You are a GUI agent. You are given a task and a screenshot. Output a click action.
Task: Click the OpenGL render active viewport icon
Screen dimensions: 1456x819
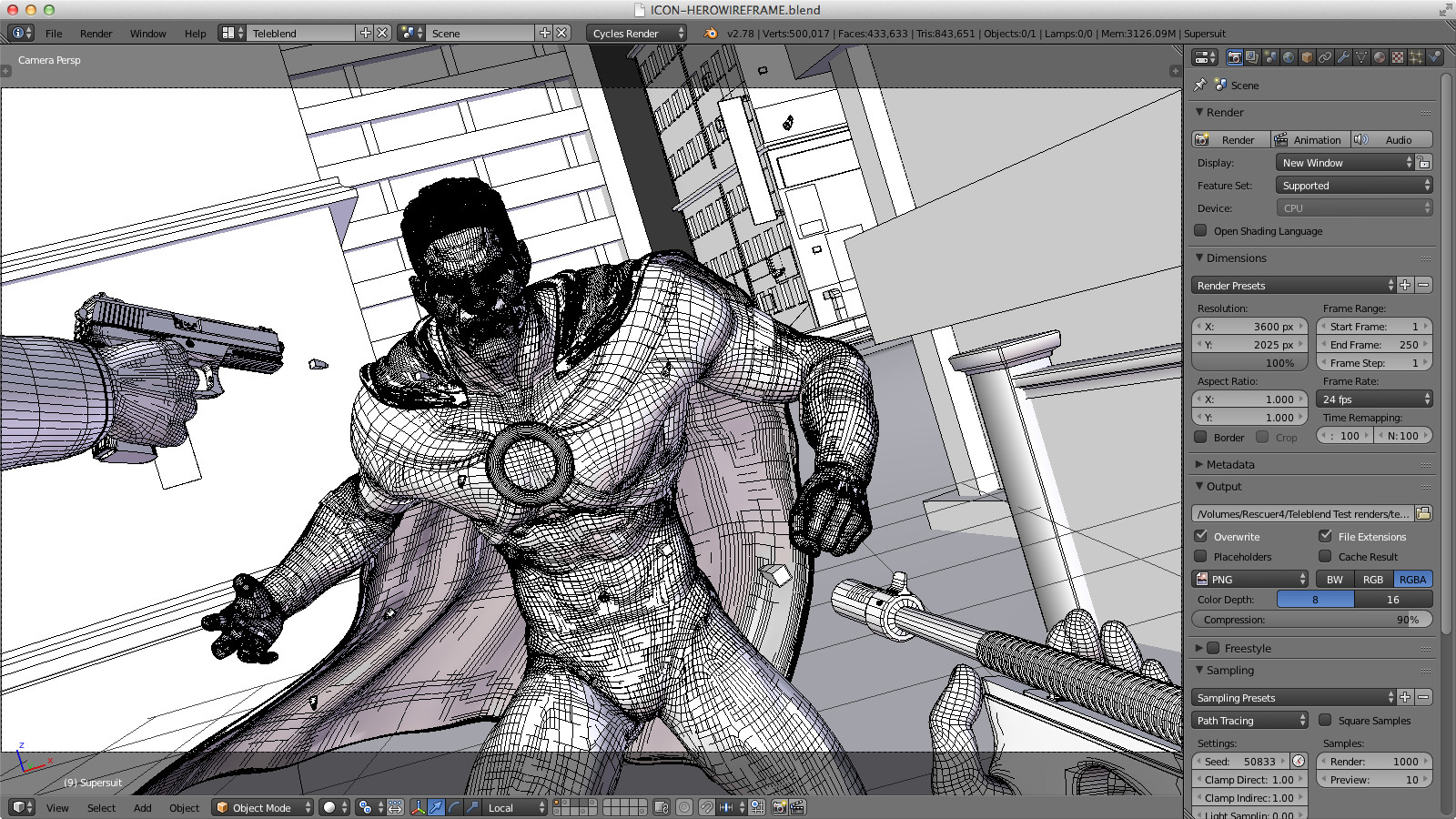click(780, 807)
